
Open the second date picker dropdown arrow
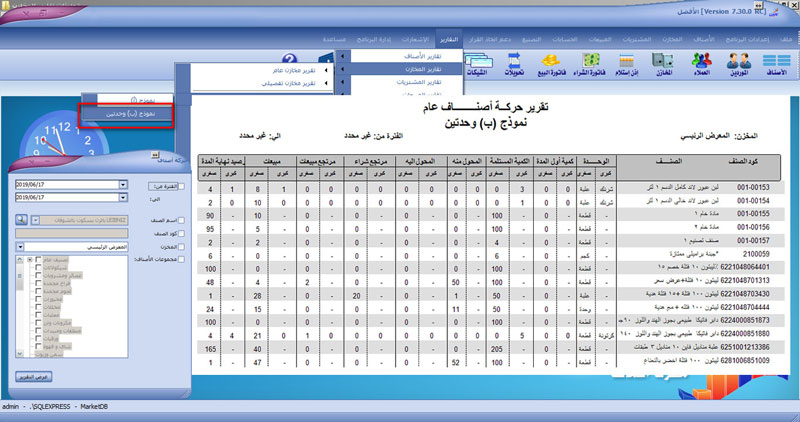click(x=123, y=197)
